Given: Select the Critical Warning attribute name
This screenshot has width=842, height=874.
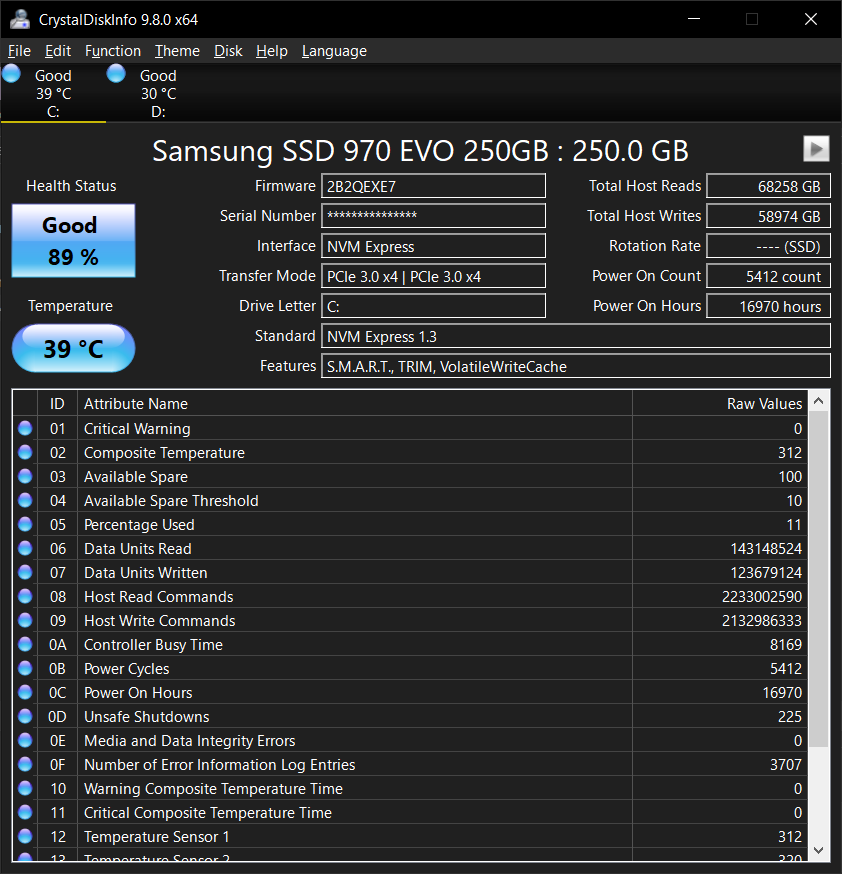Looking at the screenshot, I should [x=137, y=429].
